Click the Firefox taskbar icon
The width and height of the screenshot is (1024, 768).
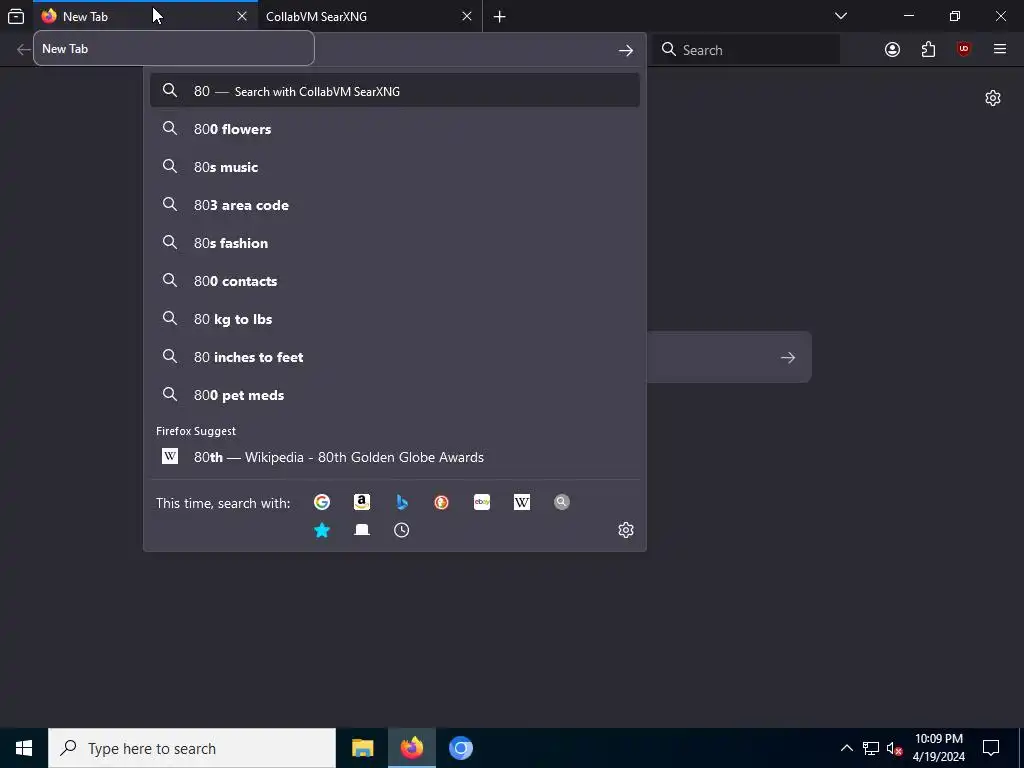point(411,748)
